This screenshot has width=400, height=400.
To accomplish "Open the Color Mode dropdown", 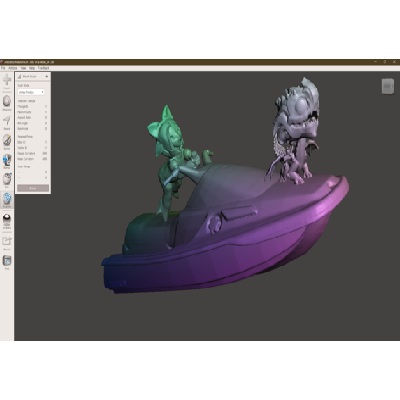I will coord(31,92).
